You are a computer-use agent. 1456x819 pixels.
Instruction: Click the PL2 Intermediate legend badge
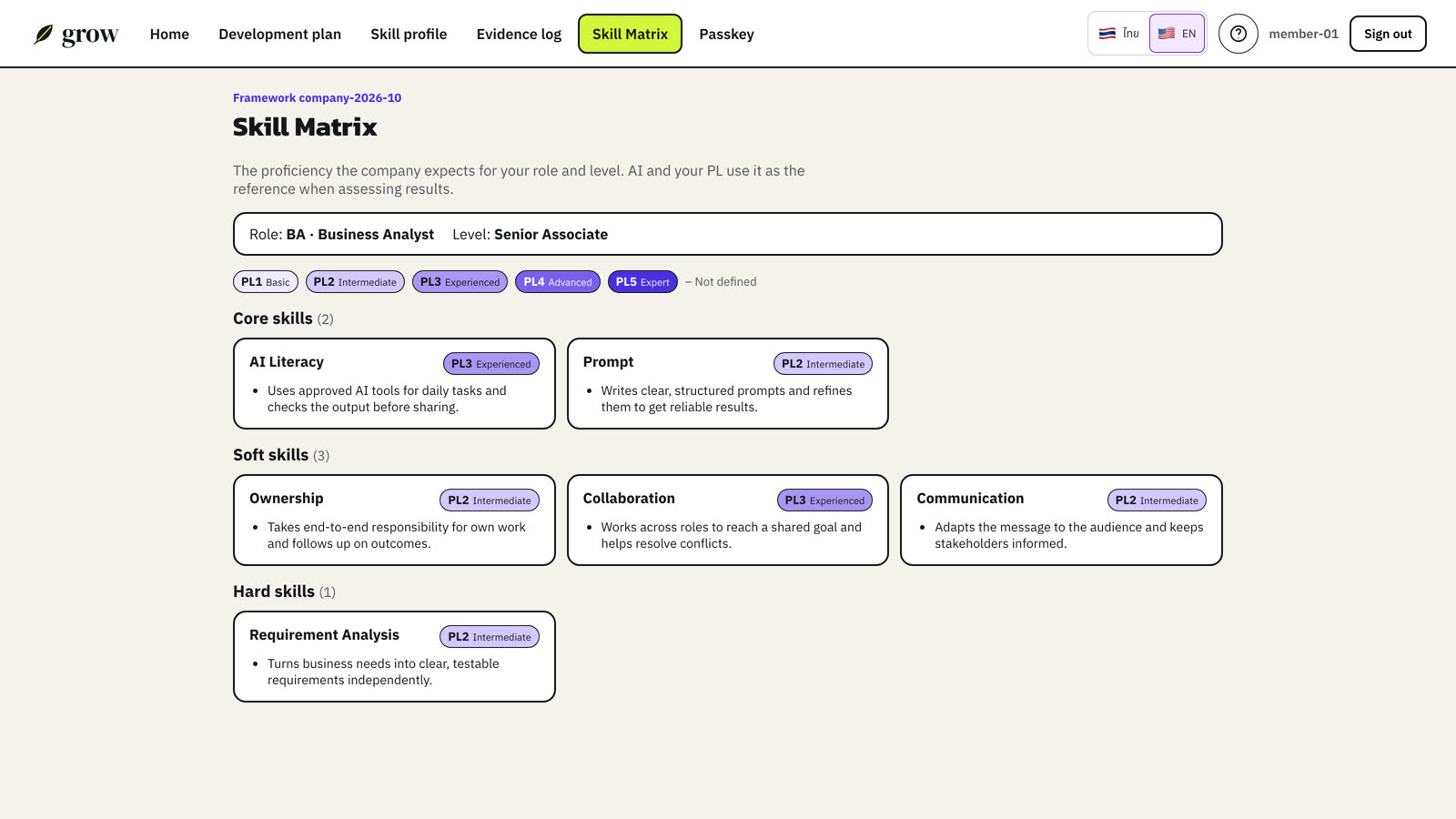point(355,282)
